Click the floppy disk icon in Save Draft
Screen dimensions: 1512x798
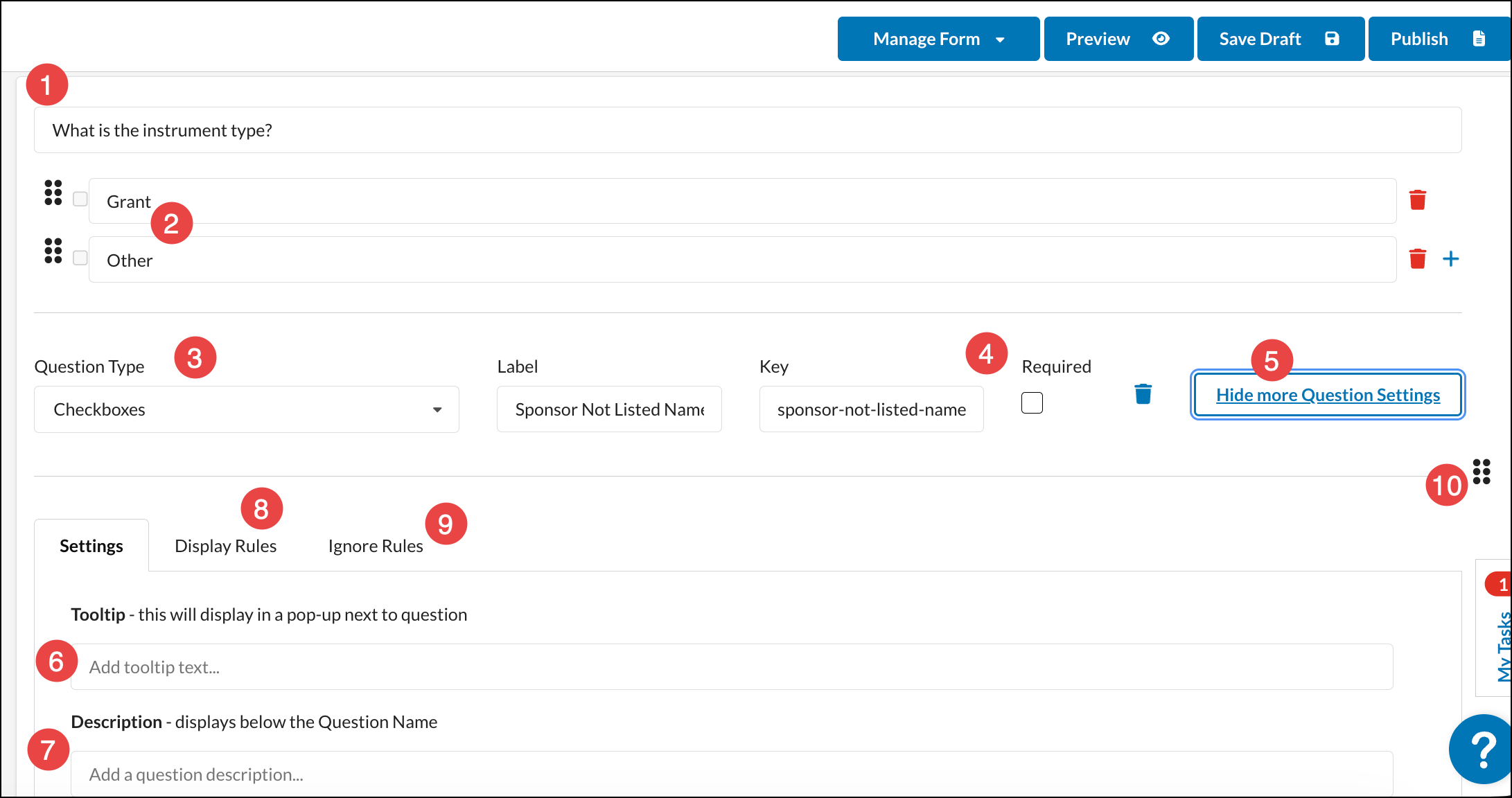1332,39
